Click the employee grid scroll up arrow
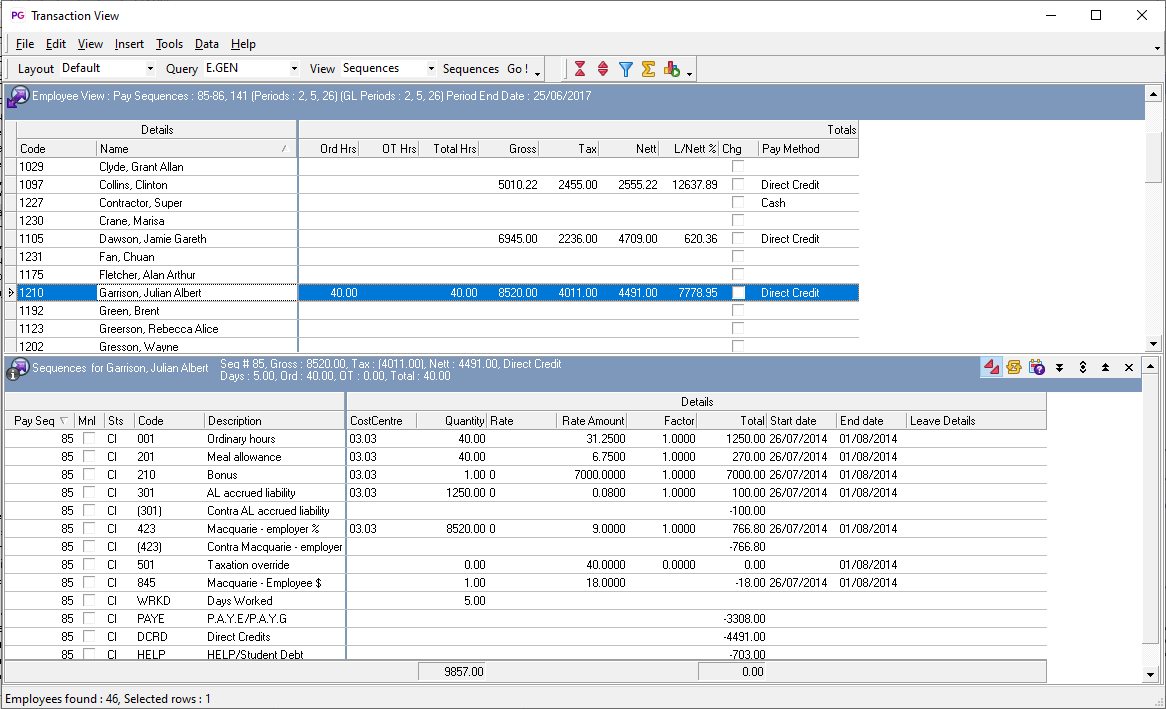 click(1153, 94)
